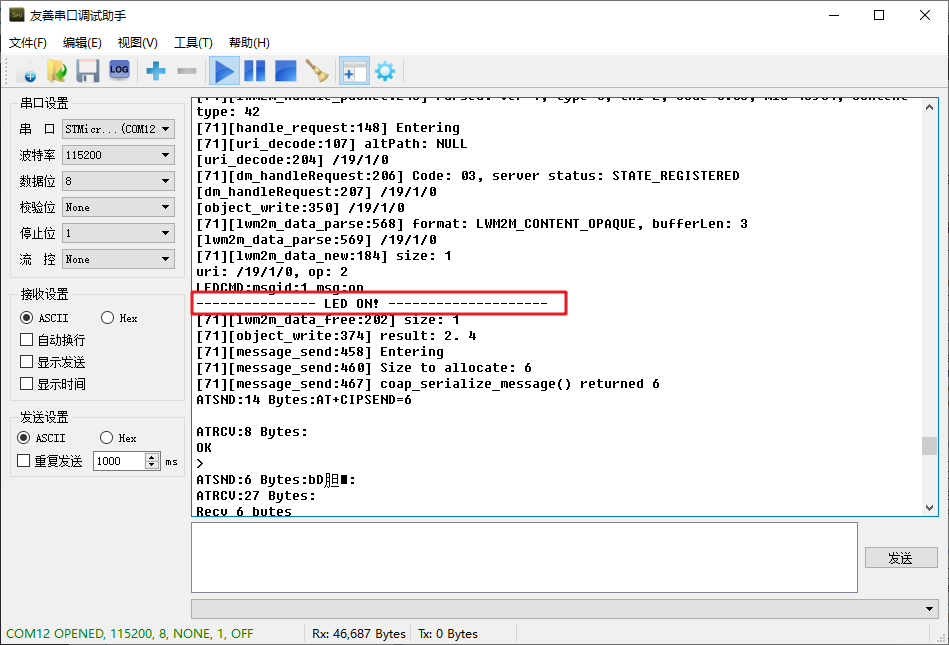Open the 文件(F) menu
This screenshot has height=645, width=949.
point(28,42)
